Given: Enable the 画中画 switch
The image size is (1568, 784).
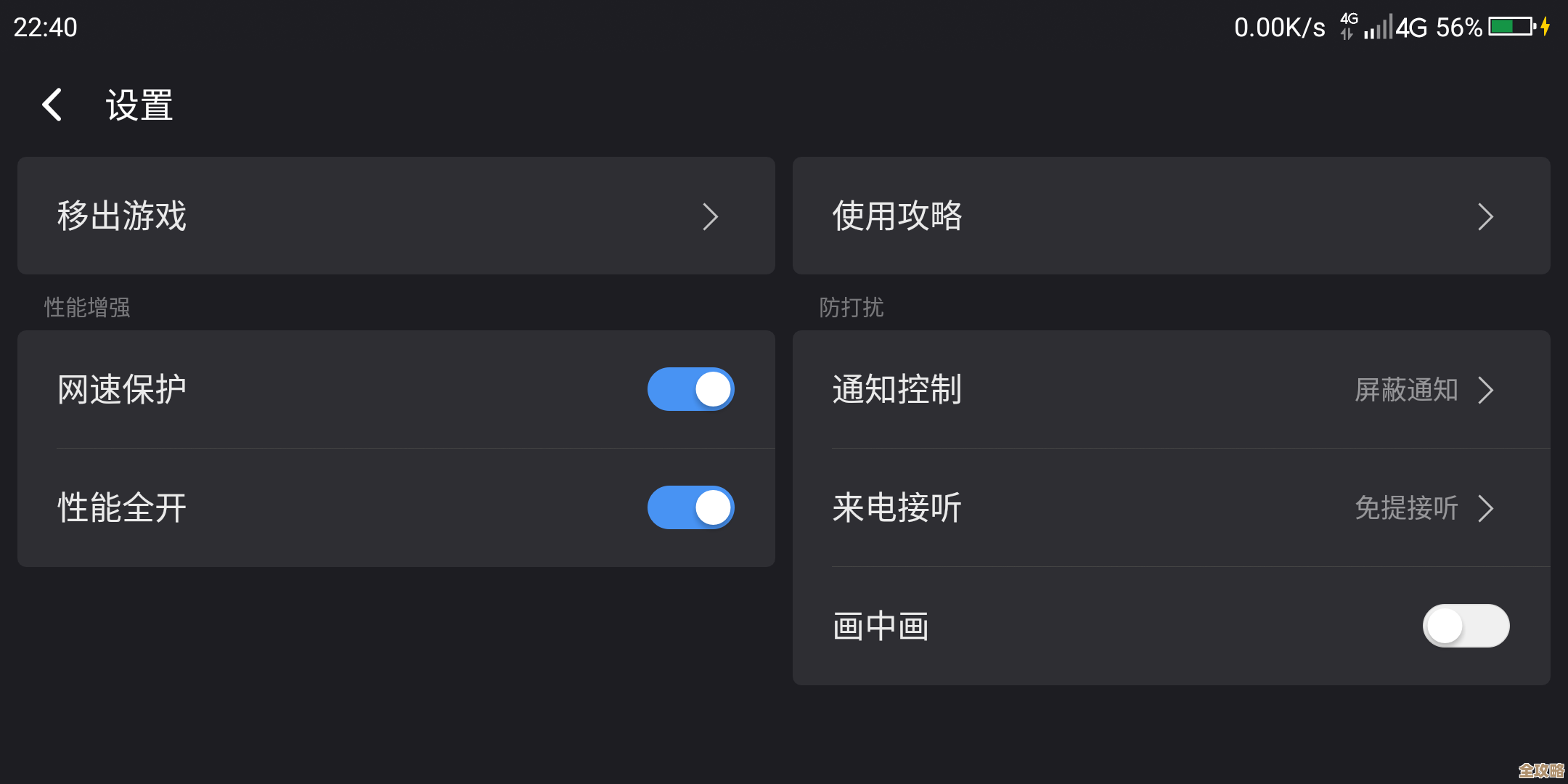Looking at the screenshot, I should click(1466, 625).
